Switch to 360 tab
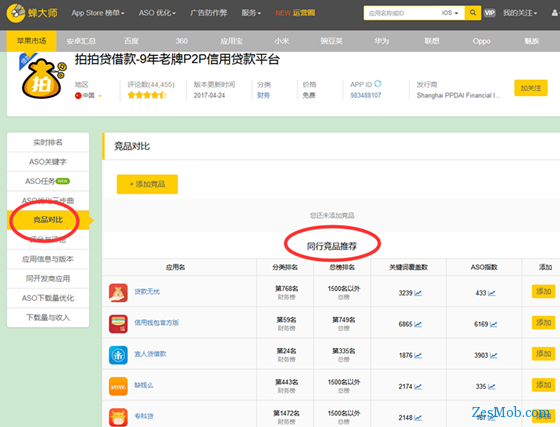Screen dimensions: 560x427 coord(181,41)
